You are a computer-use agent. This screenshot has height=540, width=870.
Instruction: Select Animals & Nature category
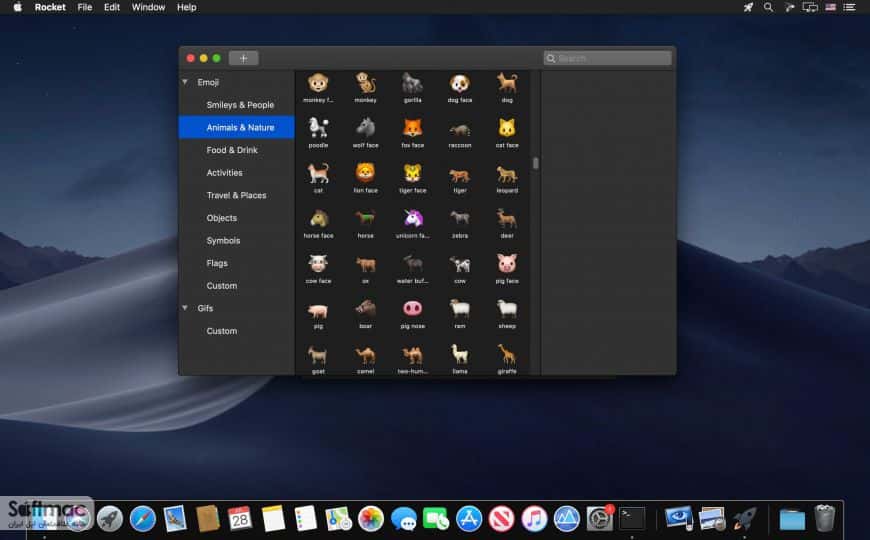click(x=236, y=127)
